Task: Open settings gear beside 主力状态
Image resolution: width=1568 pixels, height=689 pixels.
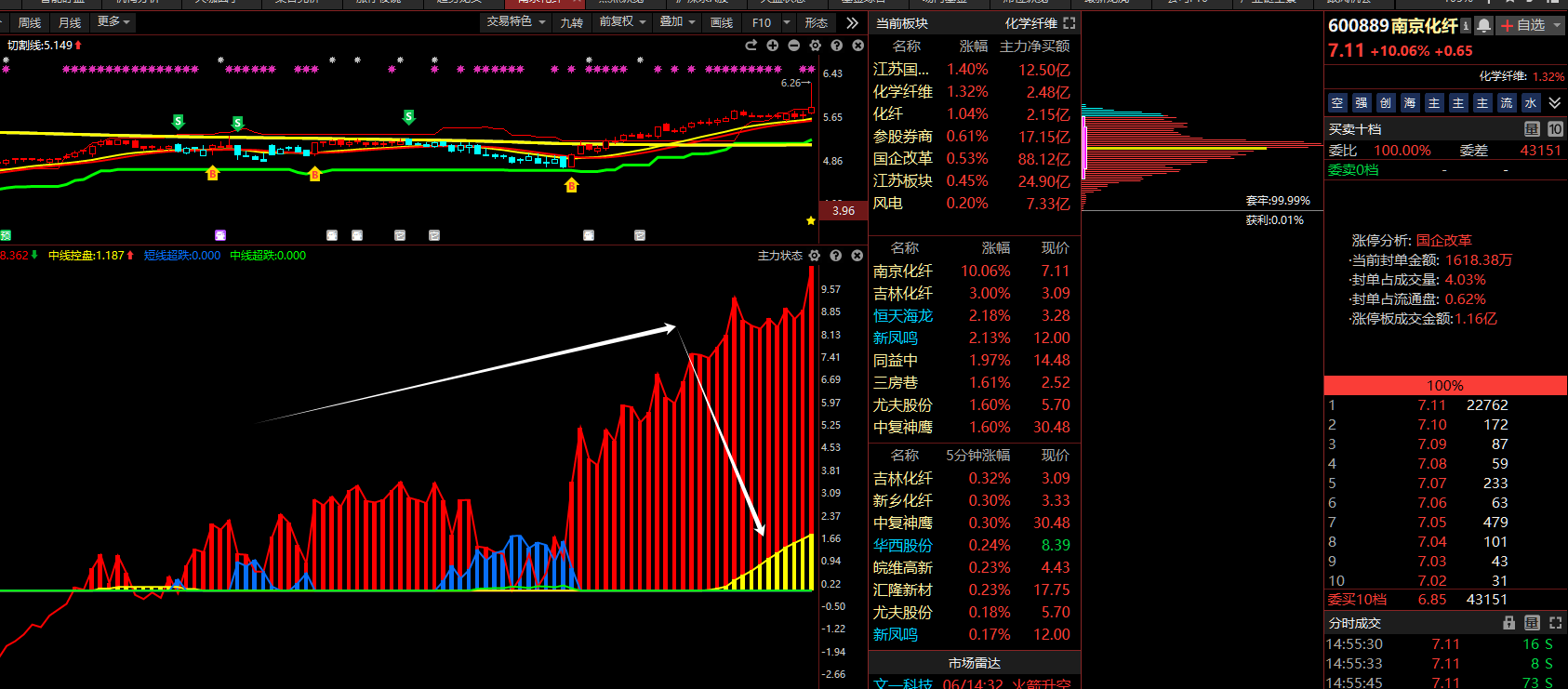Action: pos(815,256)
